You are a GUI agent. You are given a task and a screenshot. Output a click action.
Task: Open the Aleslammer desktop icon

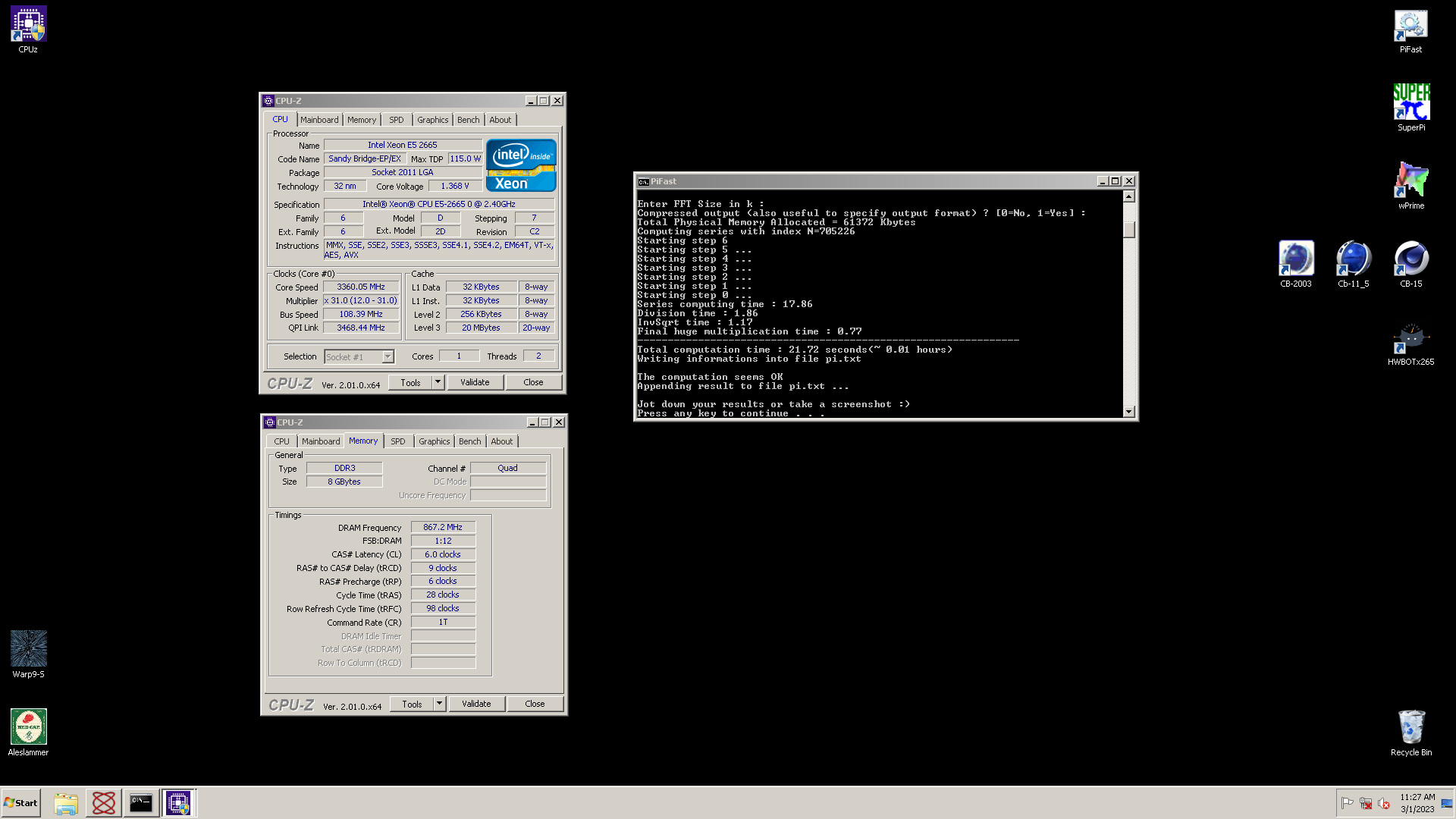(28, 733)
